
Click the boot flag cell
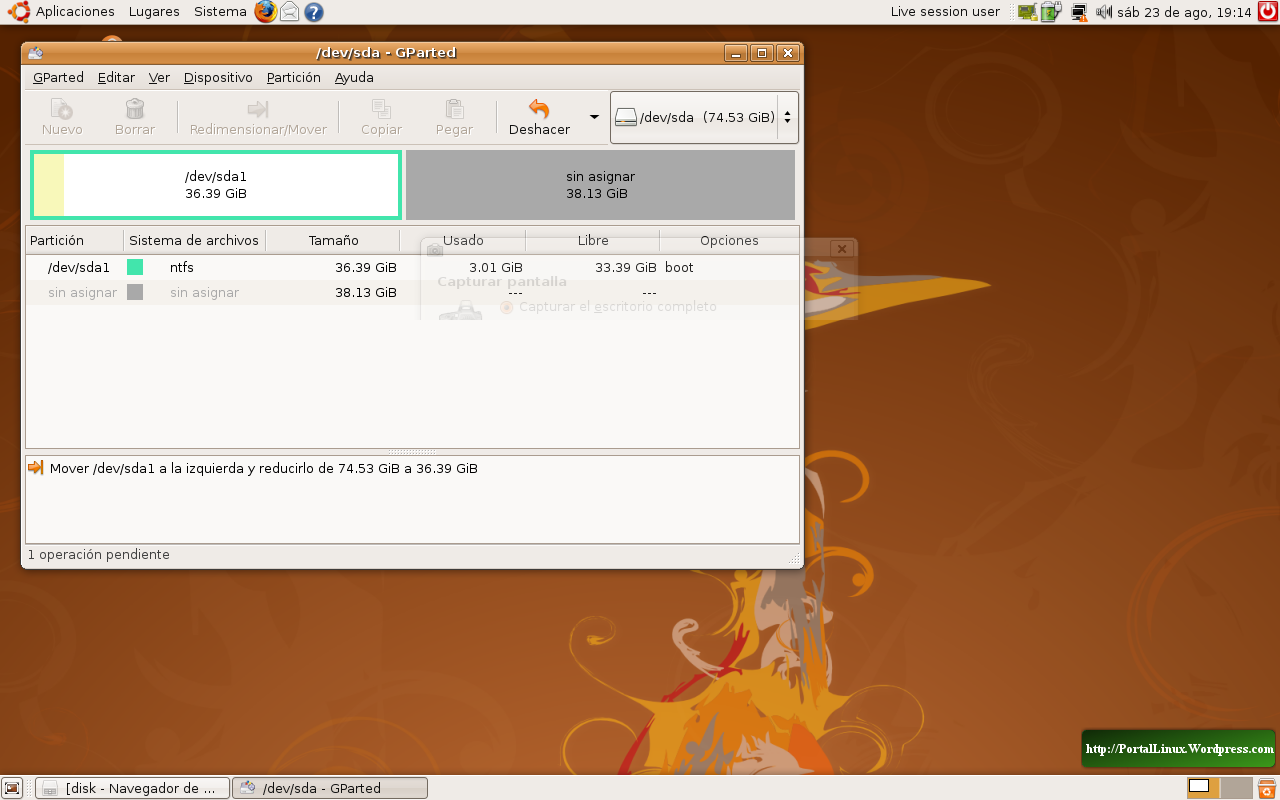tap(679, 267)
